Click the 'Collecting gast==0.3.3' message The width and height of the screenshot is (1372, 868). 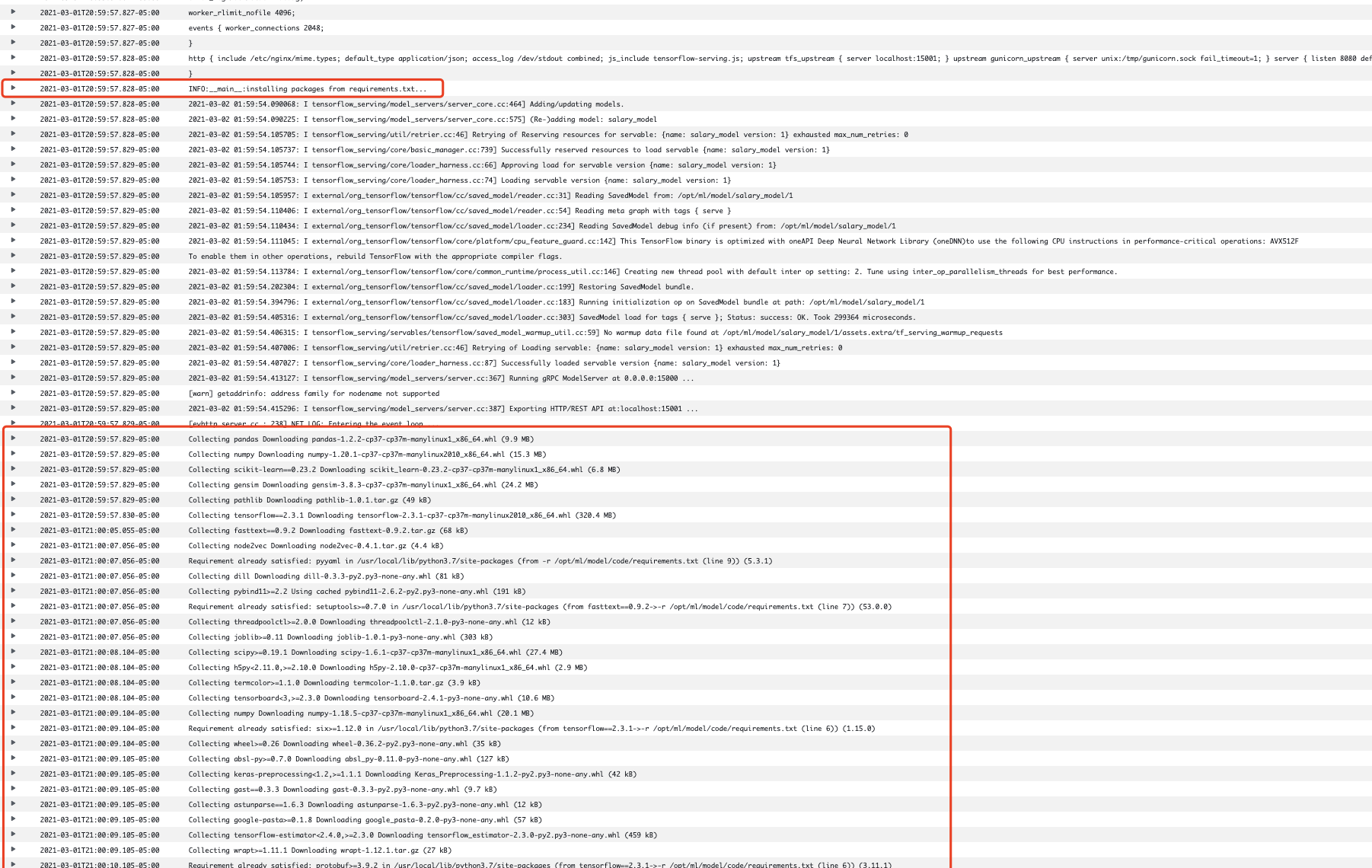tap(343, 790)
